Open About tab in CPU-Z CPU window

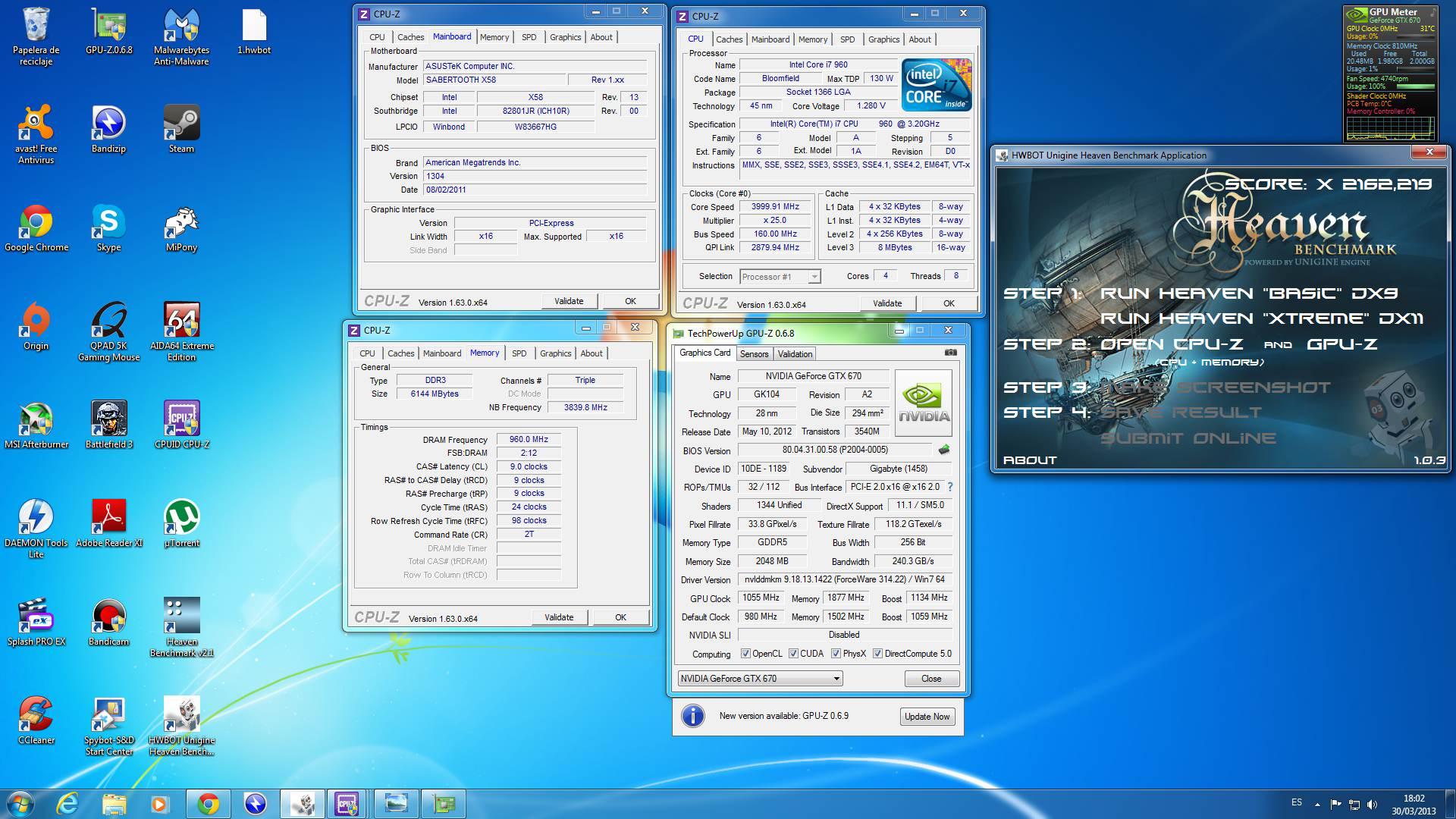point(920,39)
